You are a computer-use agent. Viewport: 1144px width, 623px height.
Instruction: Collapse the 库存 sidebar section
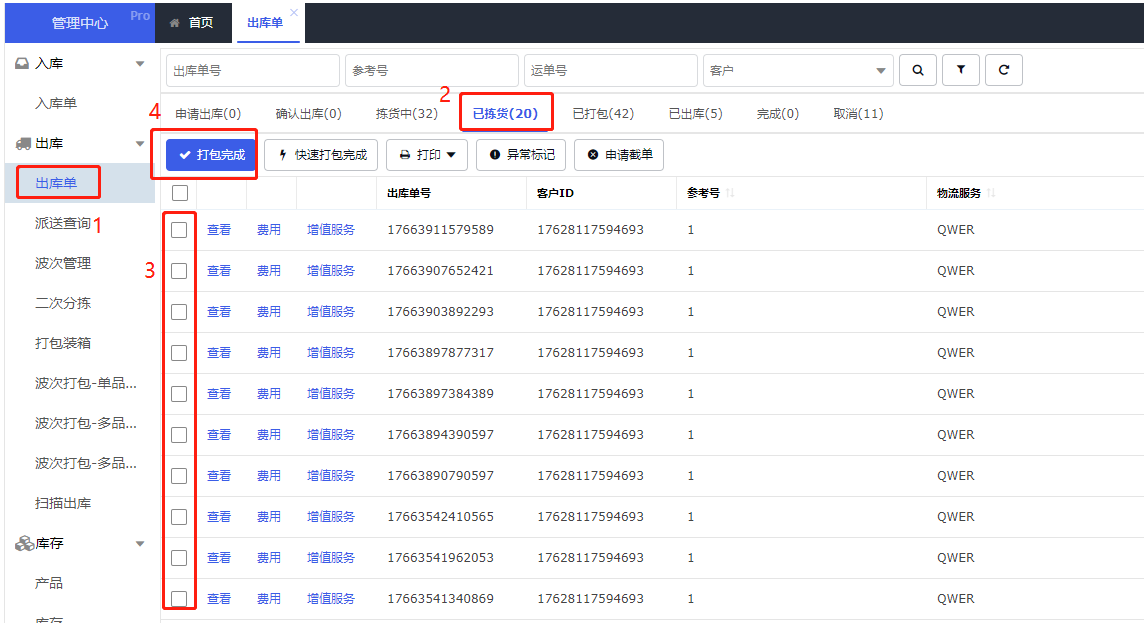pyautogui.click(x=140, y=543)
